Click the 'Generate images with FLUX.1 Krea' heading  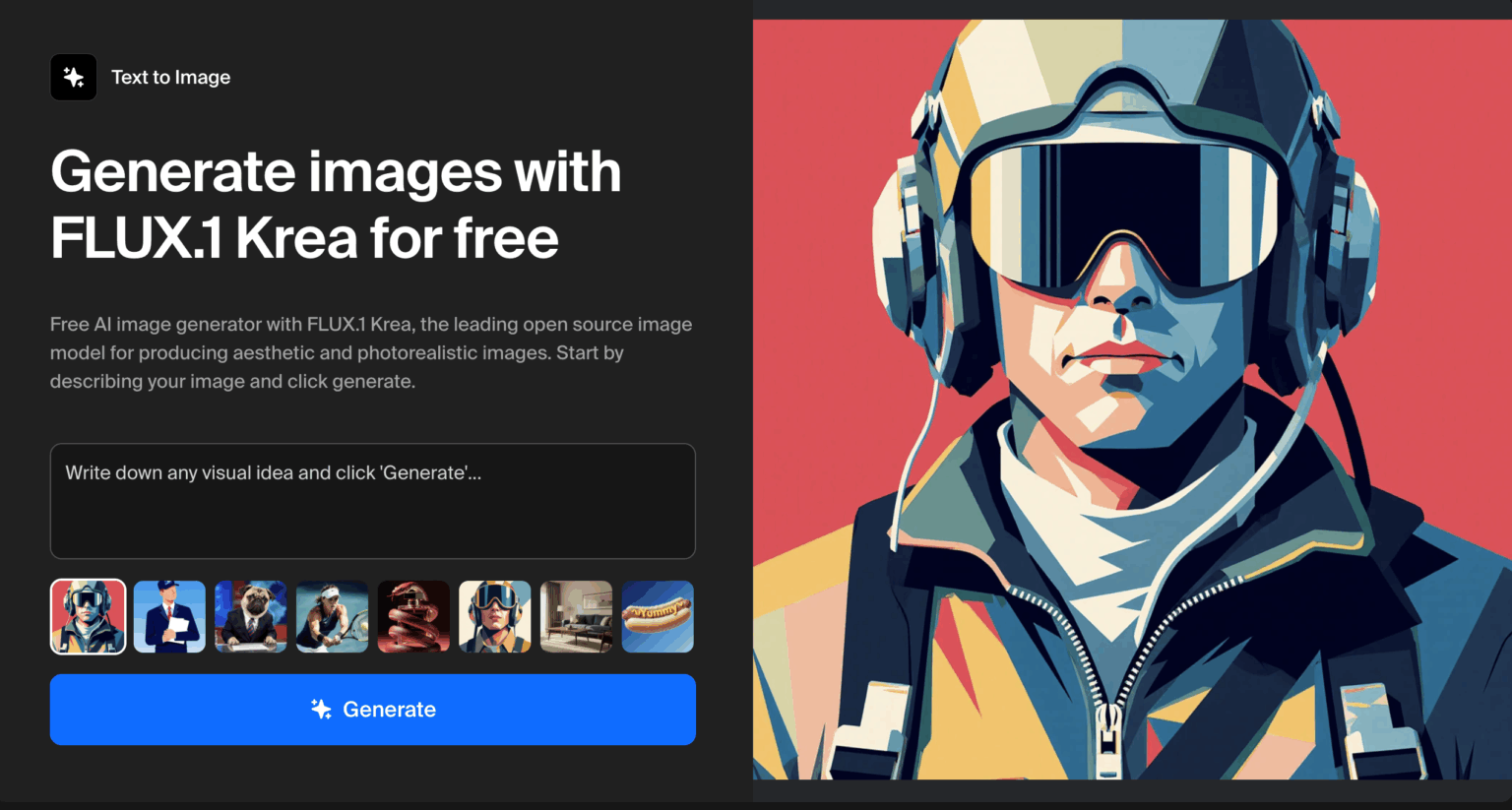[336, 205]
